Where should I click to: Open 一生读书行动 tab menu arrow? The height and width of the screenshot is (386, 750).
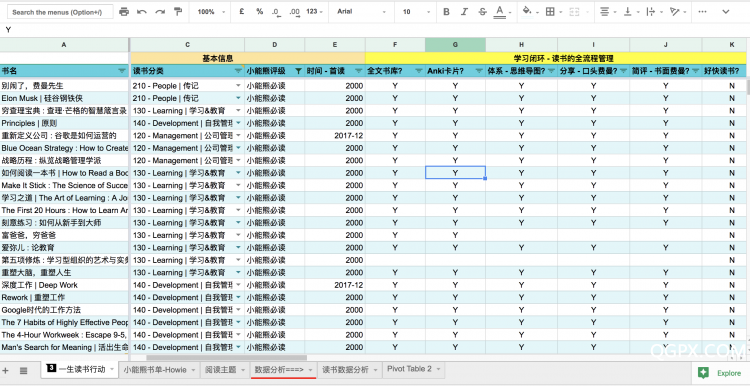pyautogui.click(x=112, y=369)
